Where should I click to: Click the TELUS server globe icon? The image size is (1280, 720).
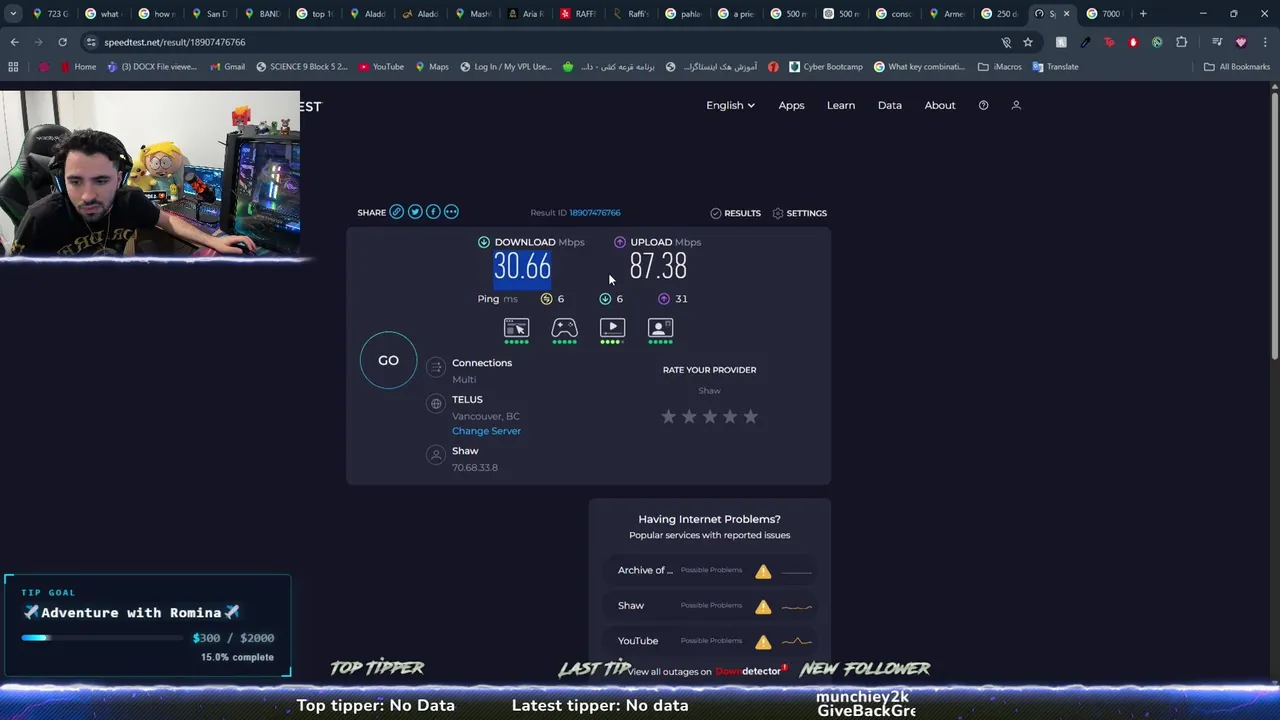[x=436, y=403]
